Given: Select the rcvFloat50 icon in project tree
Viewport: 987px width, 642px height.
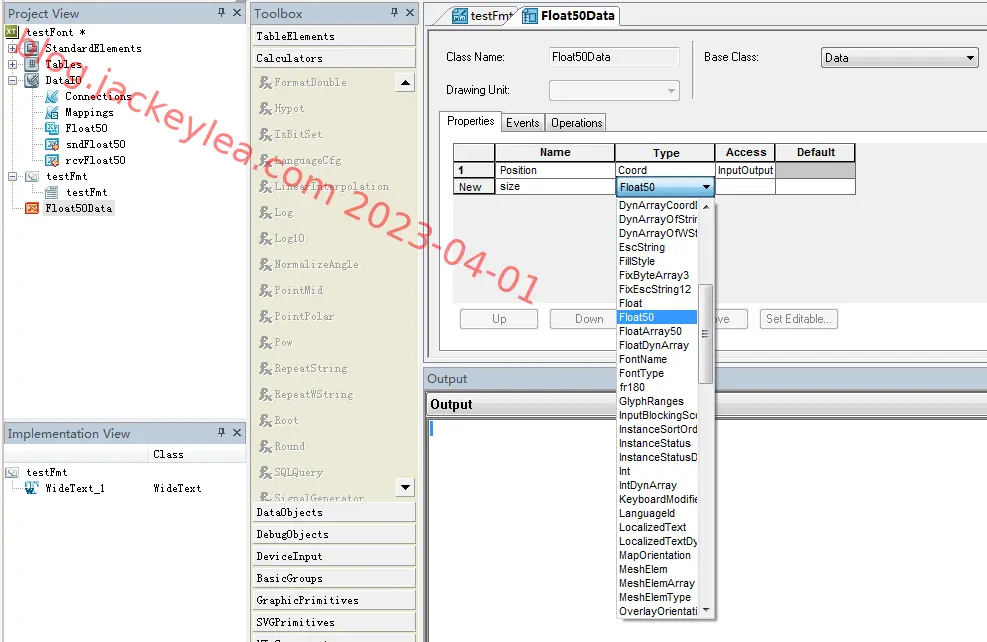Looking at the screenshot, I should pos(52,160).
